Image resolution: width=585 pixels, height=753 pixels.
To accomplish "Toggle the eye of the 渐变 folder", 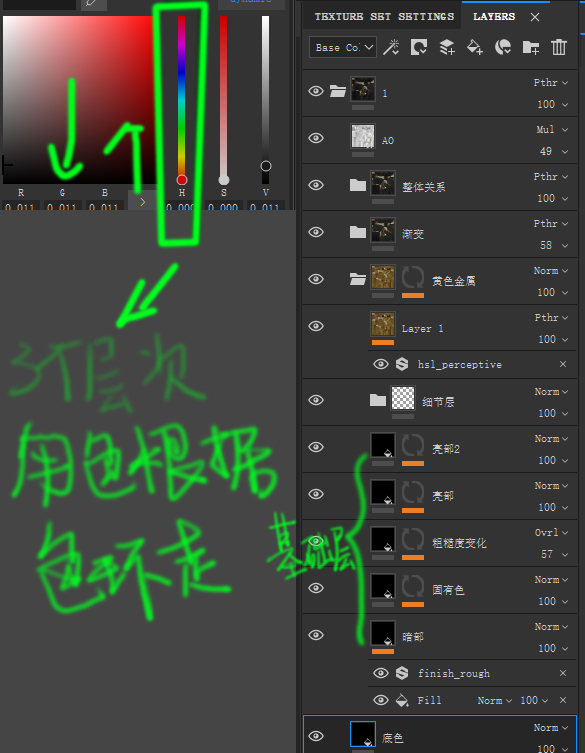I will pos(316,232).
